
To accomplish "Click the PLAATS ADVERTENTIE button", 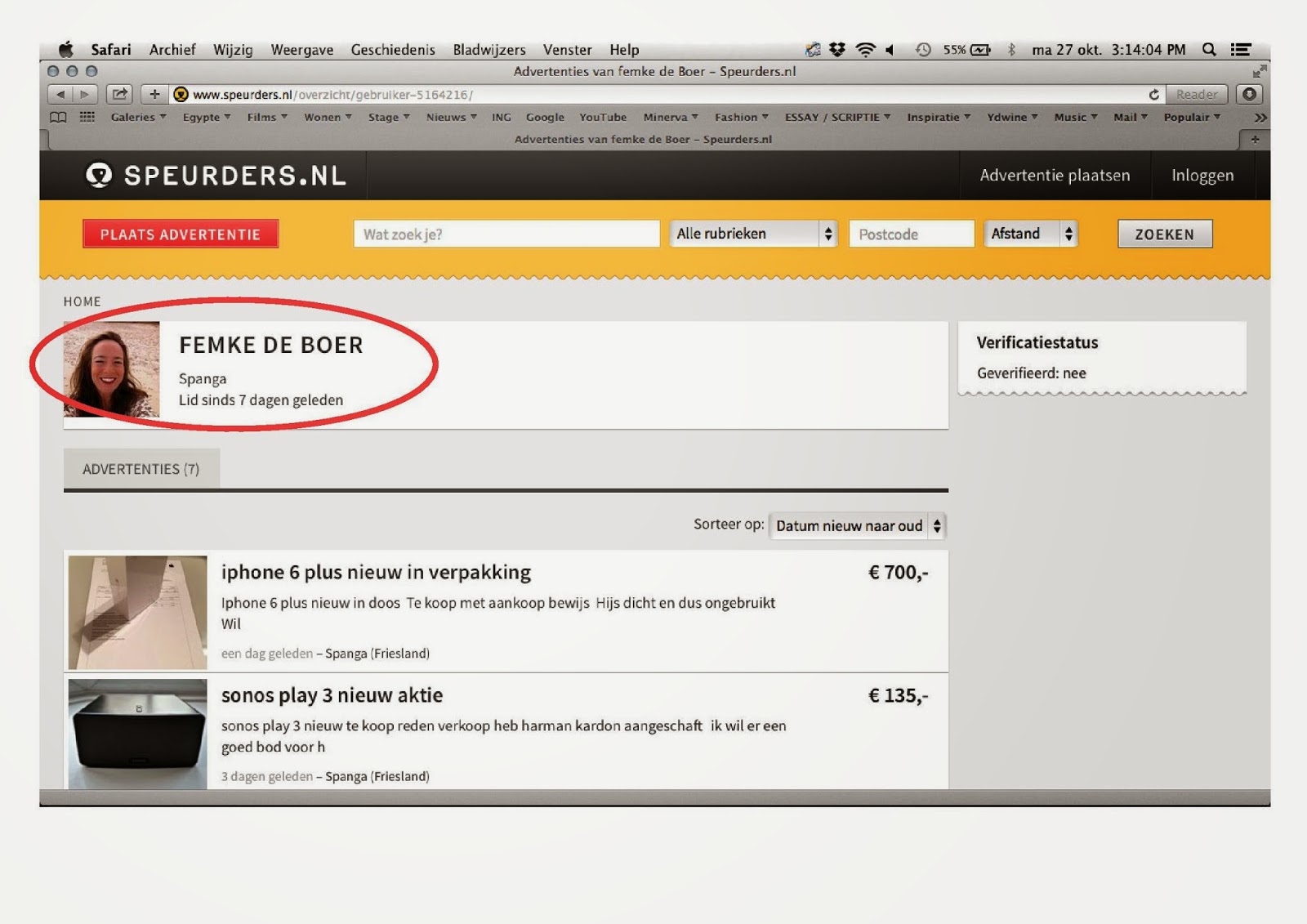I will click(181, 234).
